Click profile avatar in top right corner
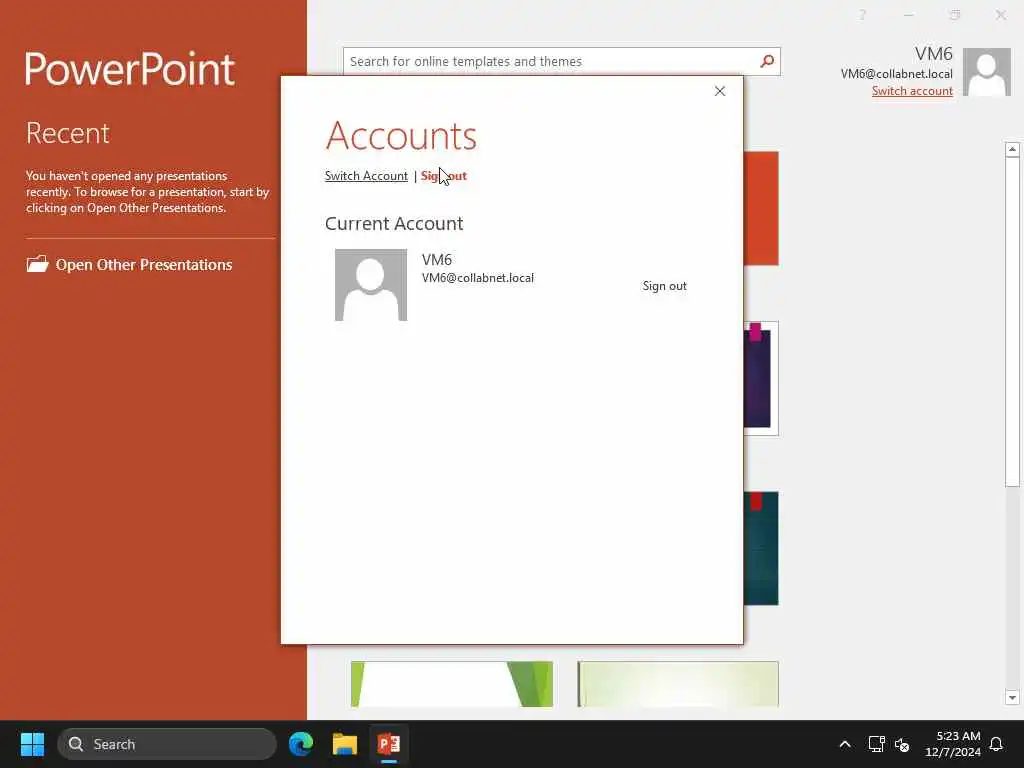 987,72
